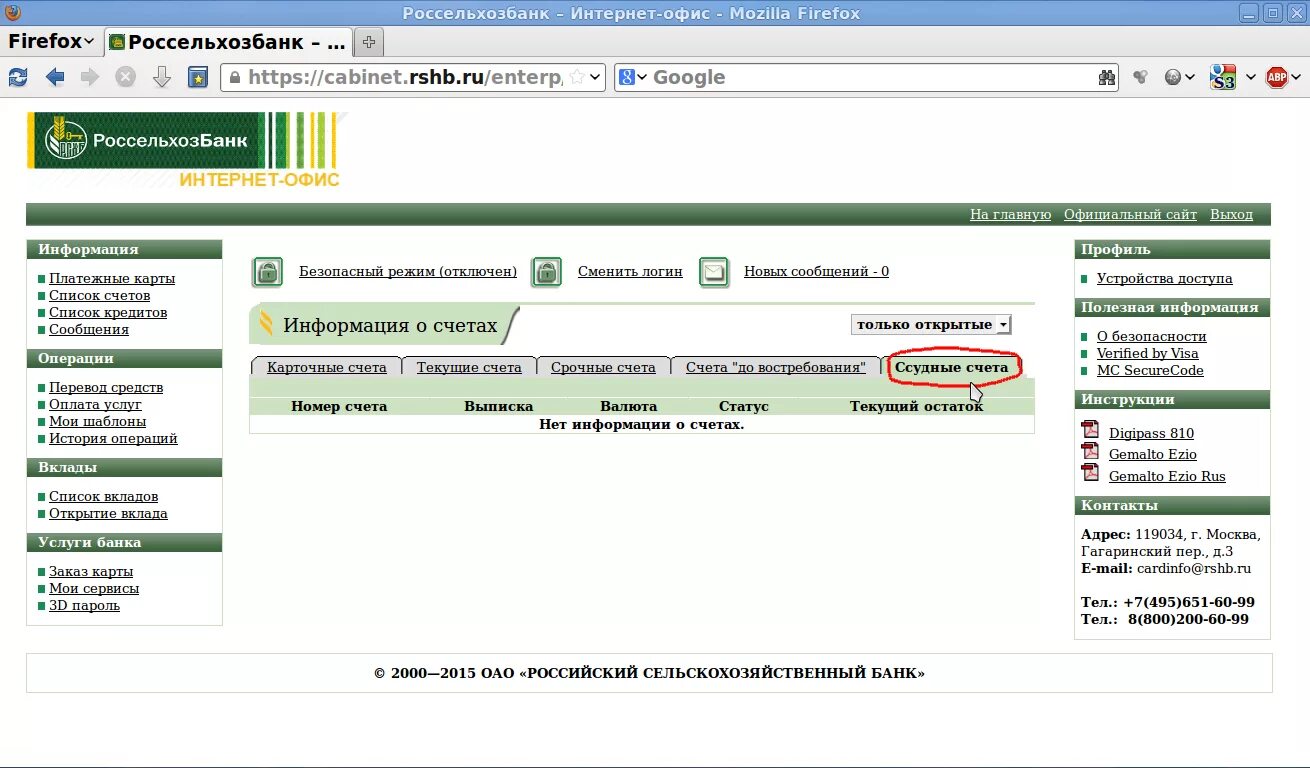Open Открытие вклада link
The height and width of the screenshot is (768, 1310).
point(108,513)
